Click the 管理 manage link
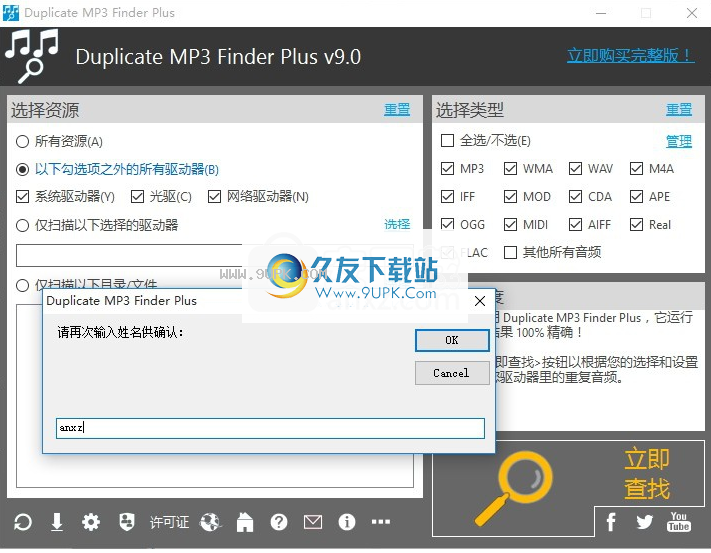Image resolution: width=711 pixels, height=553 pixels. tap(679, 141)
